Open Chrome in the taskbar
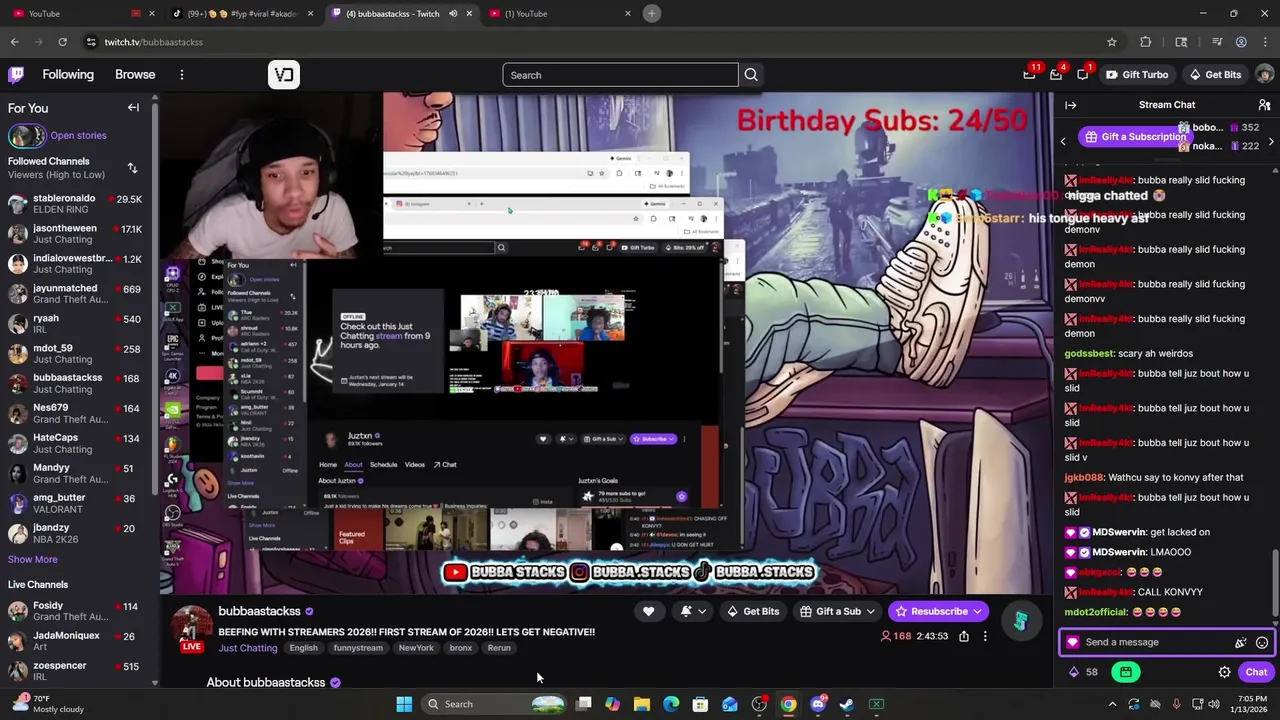1280x720 pixels. coord(789,704)
